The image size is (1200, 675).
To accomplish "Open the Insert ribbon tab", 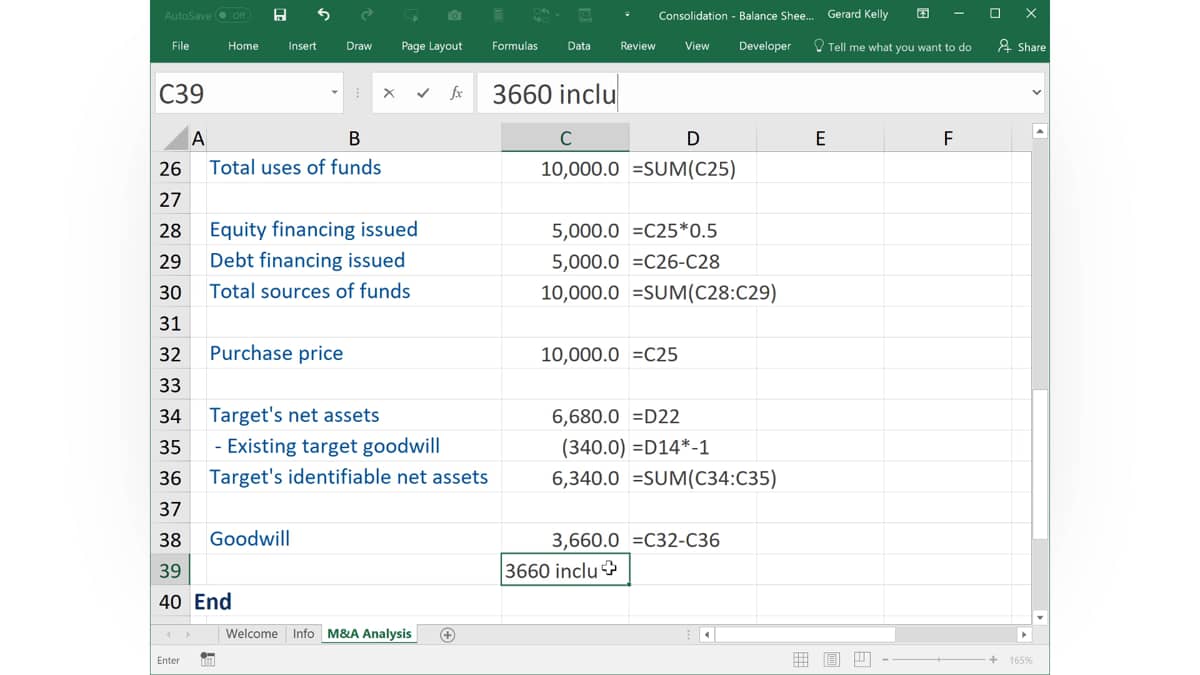I will pyautogui.click(x=302, y=46).
